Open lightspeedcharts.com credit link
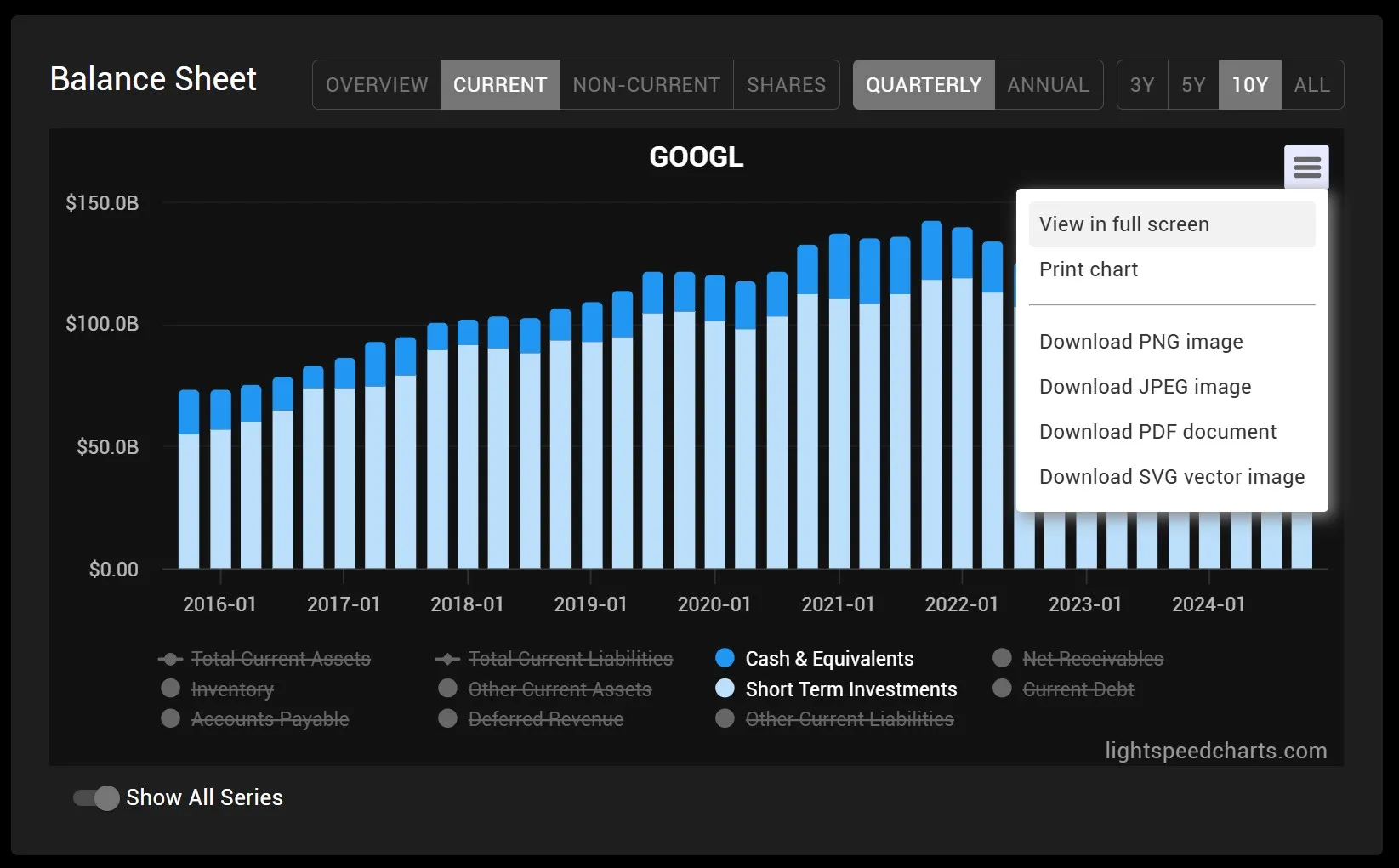 (1216, 751)
